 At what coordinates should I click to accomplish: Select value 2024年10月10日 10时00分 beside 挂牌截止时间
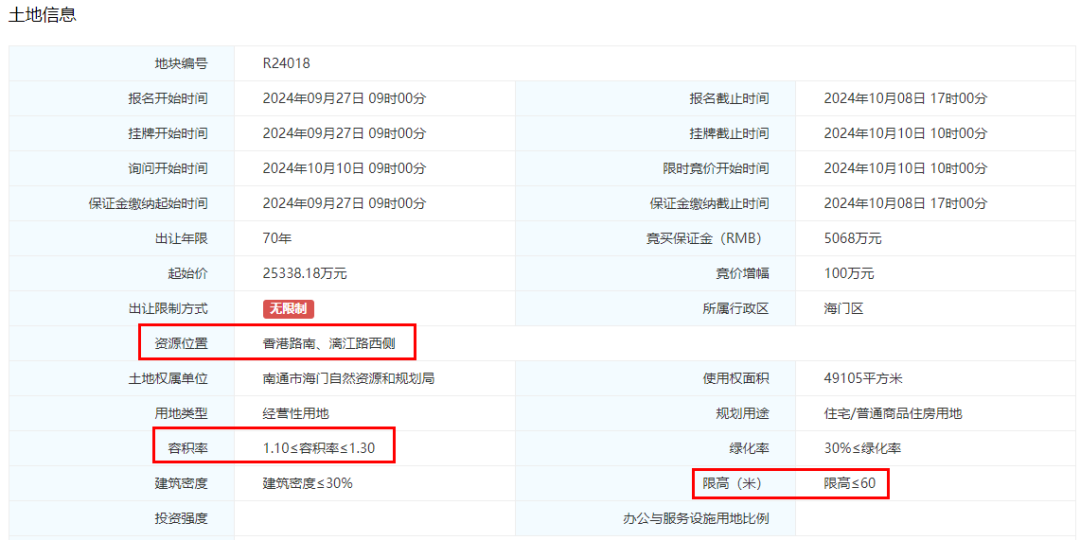(906, 134)
